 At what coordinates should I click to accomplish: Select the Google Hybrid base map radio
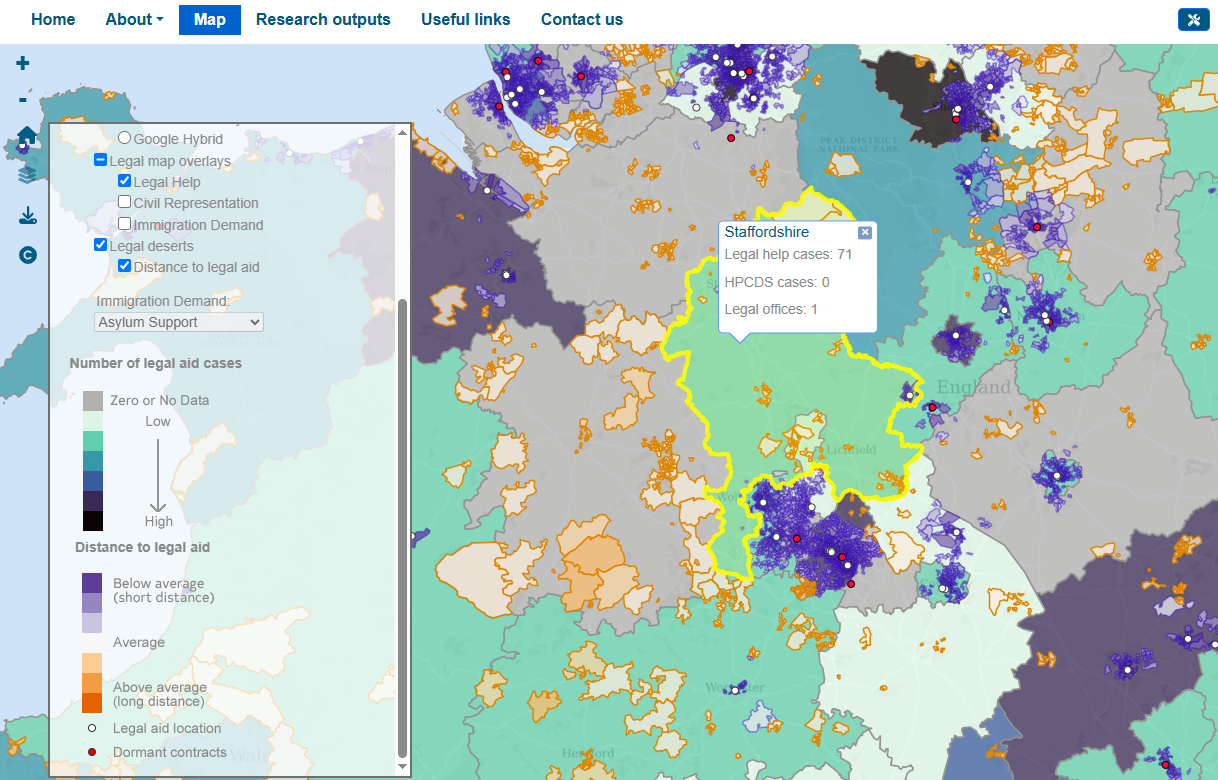coord(125,138)
